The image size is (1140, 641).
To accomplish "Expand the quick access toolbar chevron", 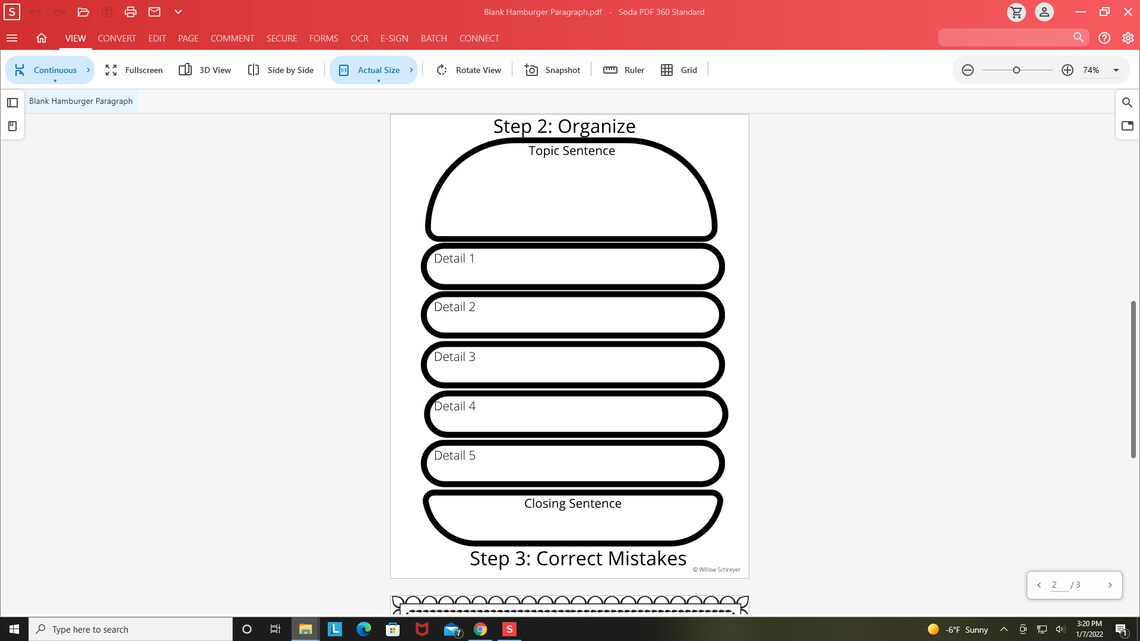I will 178,11.
